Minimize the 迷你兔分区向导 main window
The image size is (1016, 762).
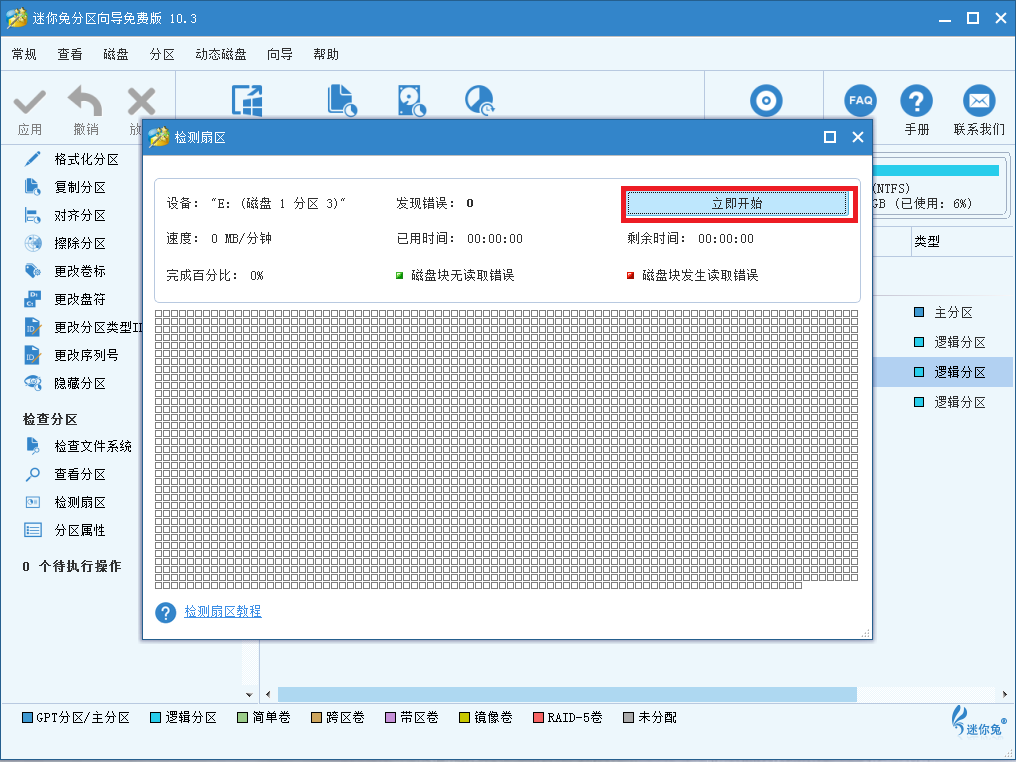(x=945, y=19)
